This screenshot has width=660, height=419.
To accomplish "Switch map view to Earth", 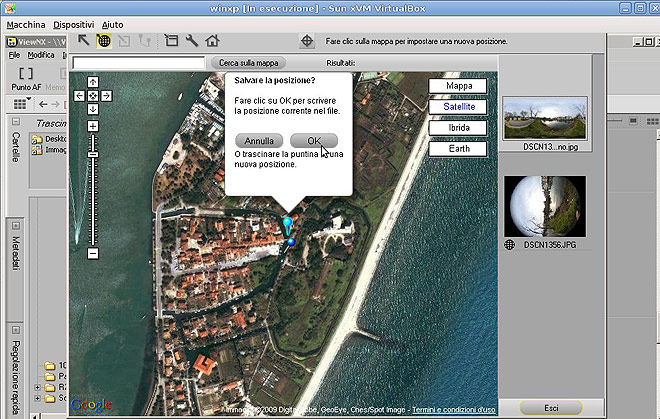I will coord(458,149).
